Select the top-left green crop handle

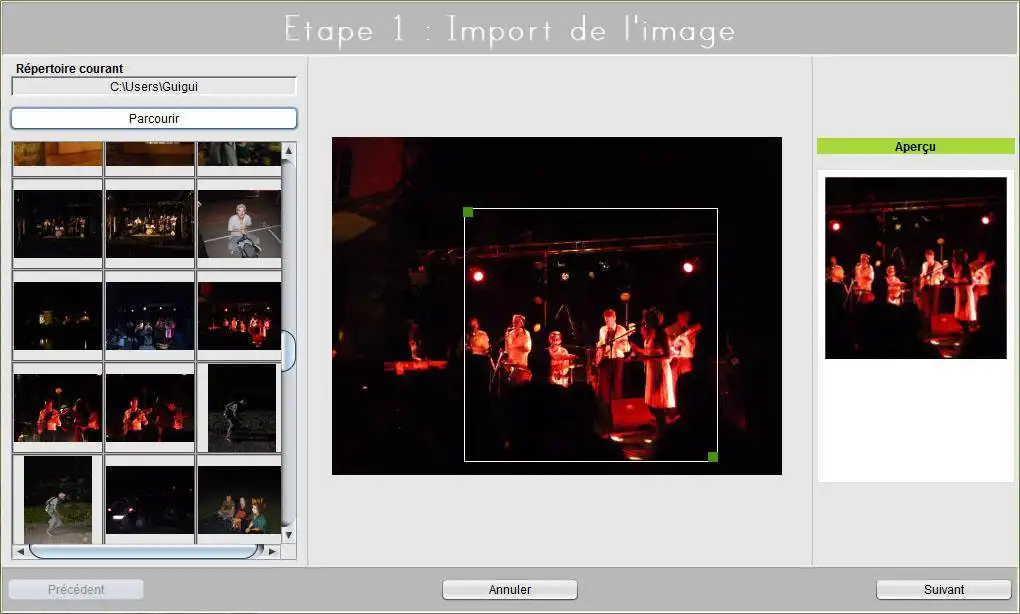[x=467, y=212]
